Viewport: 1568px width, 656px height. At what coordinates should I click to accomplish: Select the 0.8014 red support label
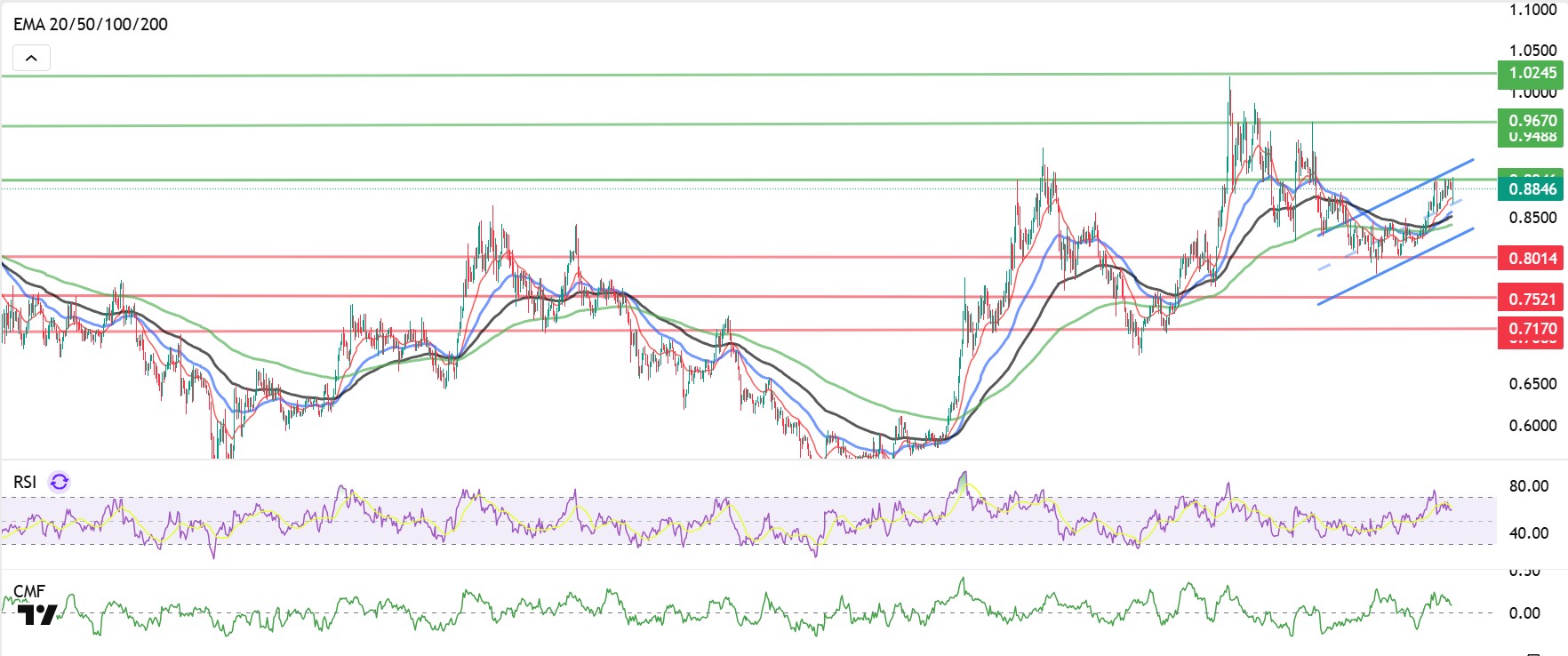(1531, 259)
